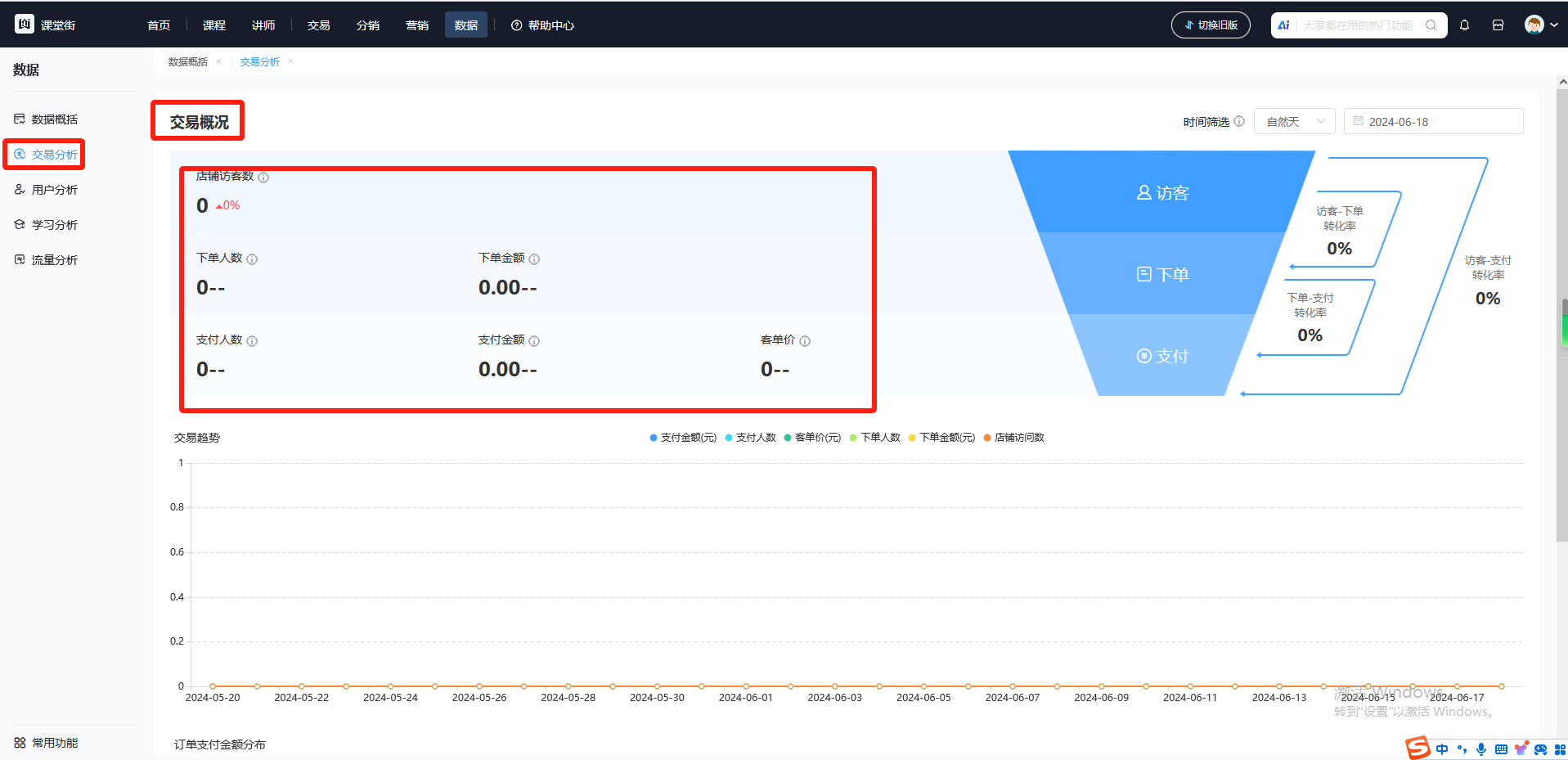Switch to the 数据概括 page tab
1568x760 pixels.
click(188, 61)
